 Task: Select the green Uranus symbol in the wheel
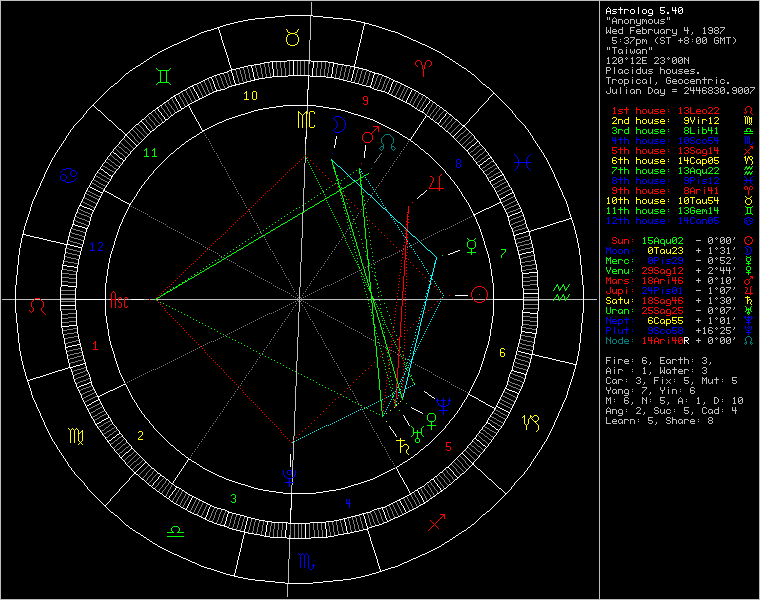point(417,434)
